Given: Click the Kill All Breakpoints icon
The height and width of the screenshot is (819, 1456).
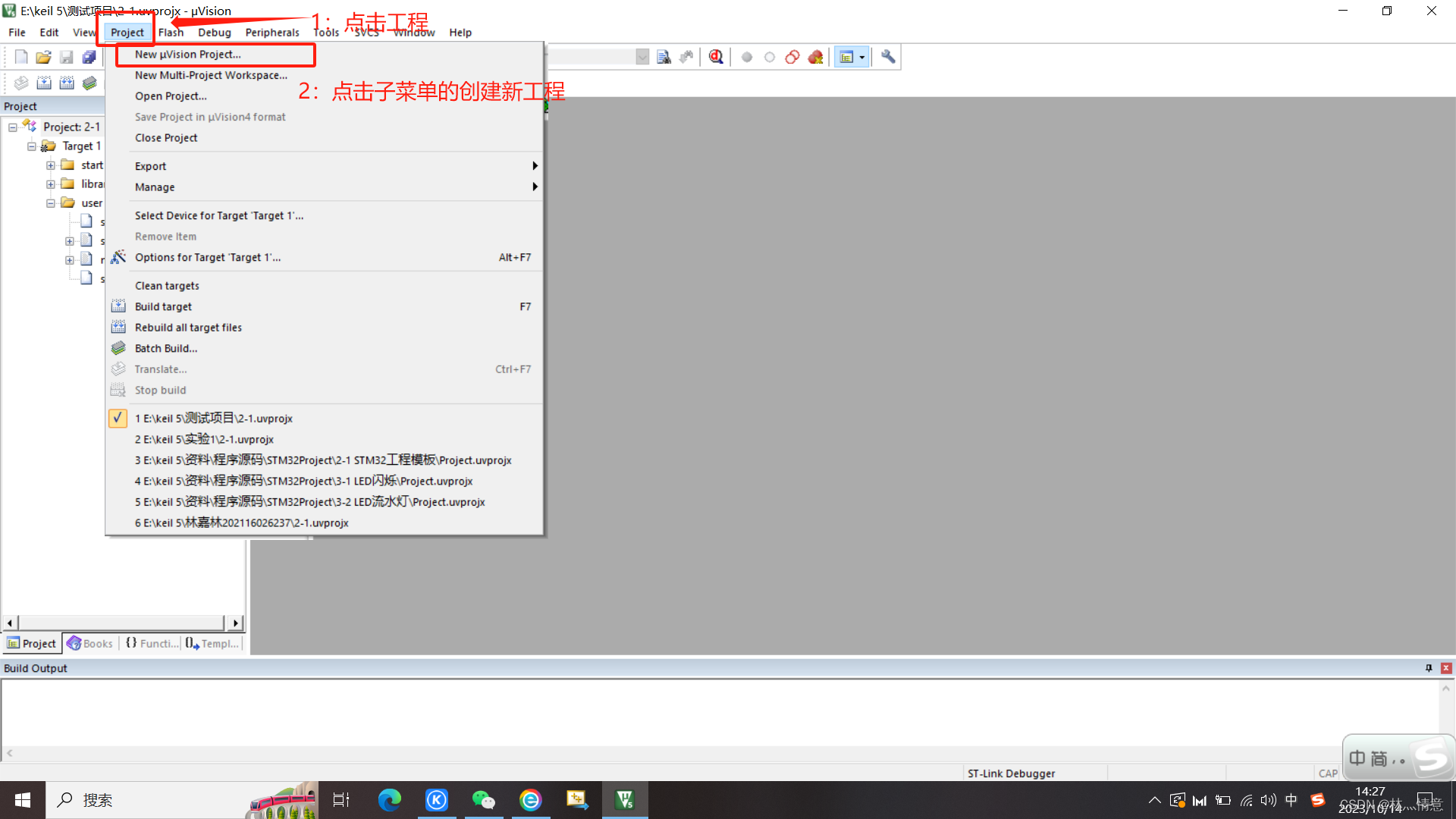Looking at the screenshot, I should click(815, 57).
